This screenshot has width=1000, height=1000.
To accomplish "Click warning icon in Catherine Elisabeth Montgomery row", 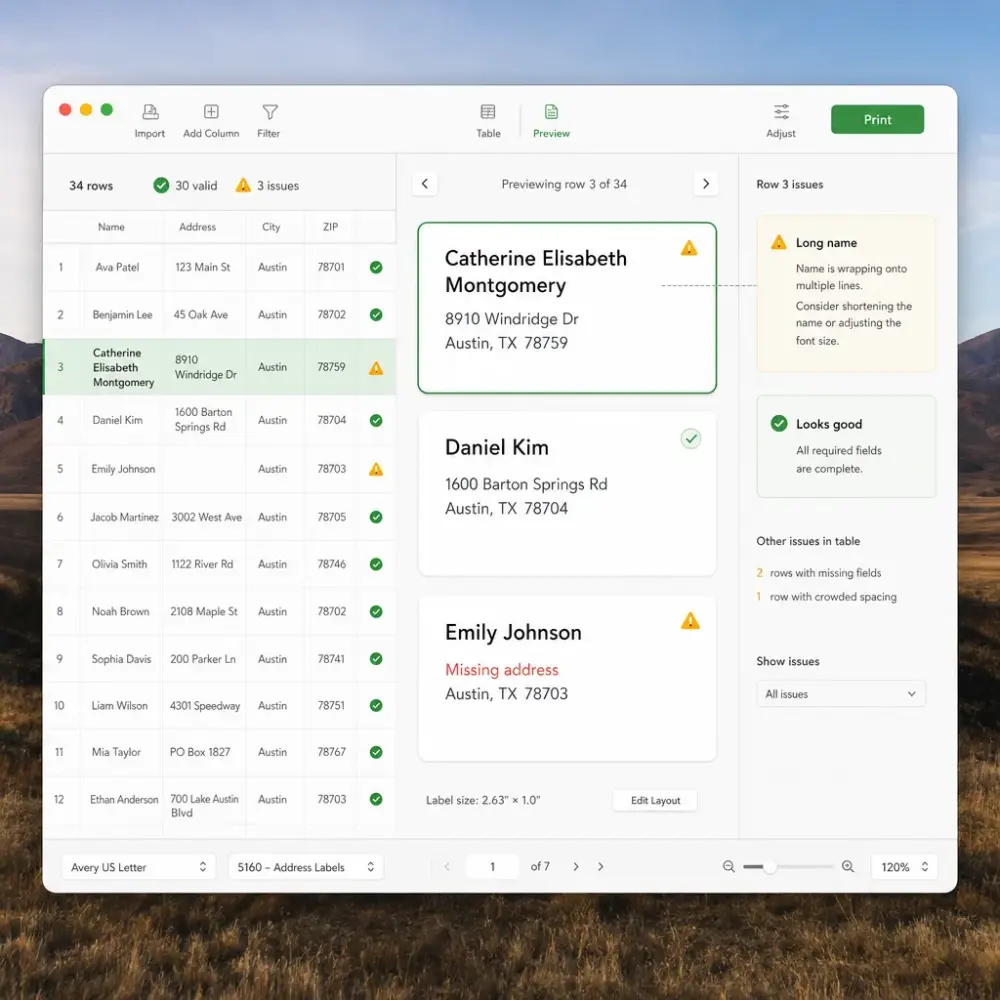I will point(376,368).
